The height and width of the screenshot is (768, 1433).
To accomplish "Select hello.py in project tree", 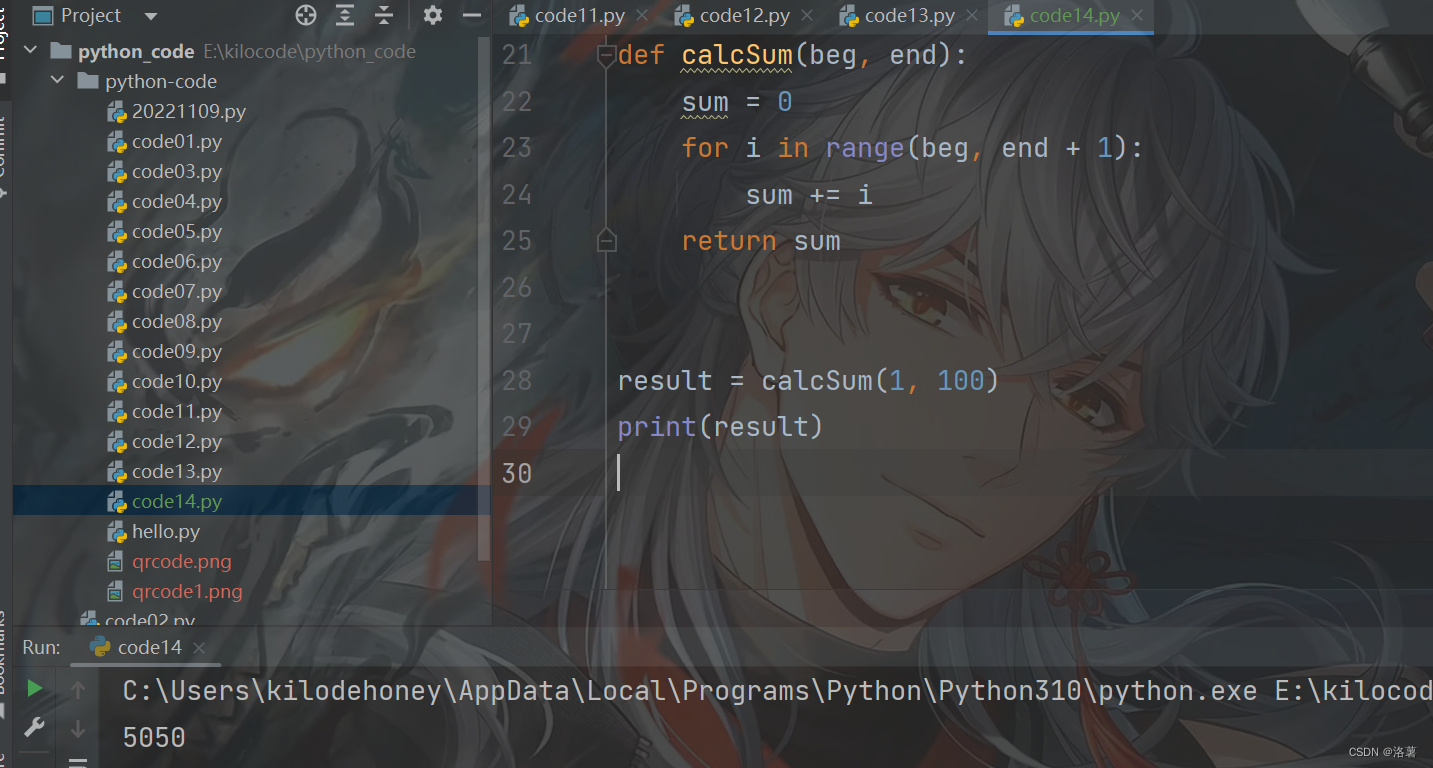I will click(x=166, y=531).
